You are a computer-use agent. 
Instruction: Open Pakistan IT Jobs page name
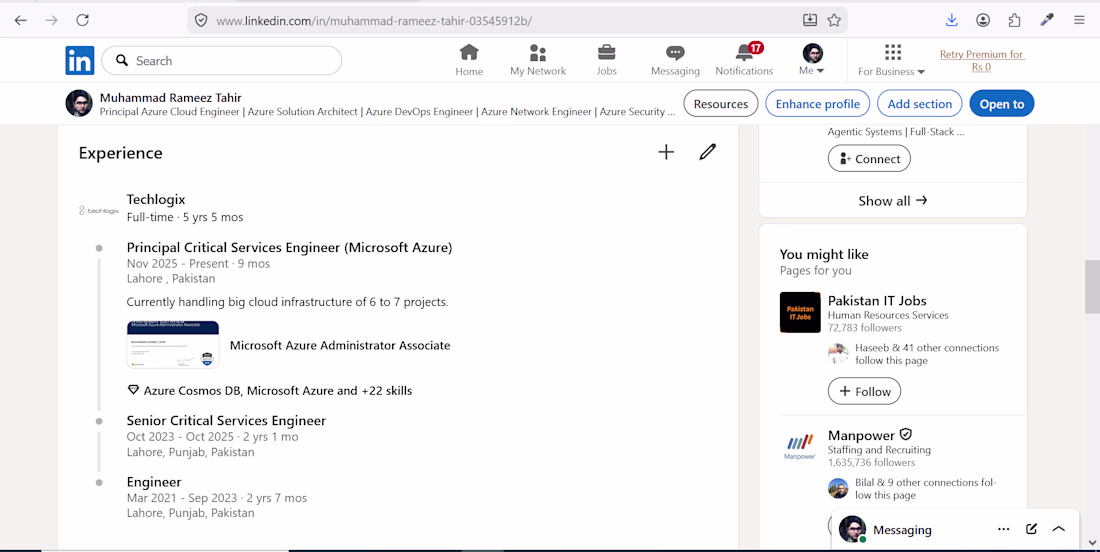pos(877,301)
